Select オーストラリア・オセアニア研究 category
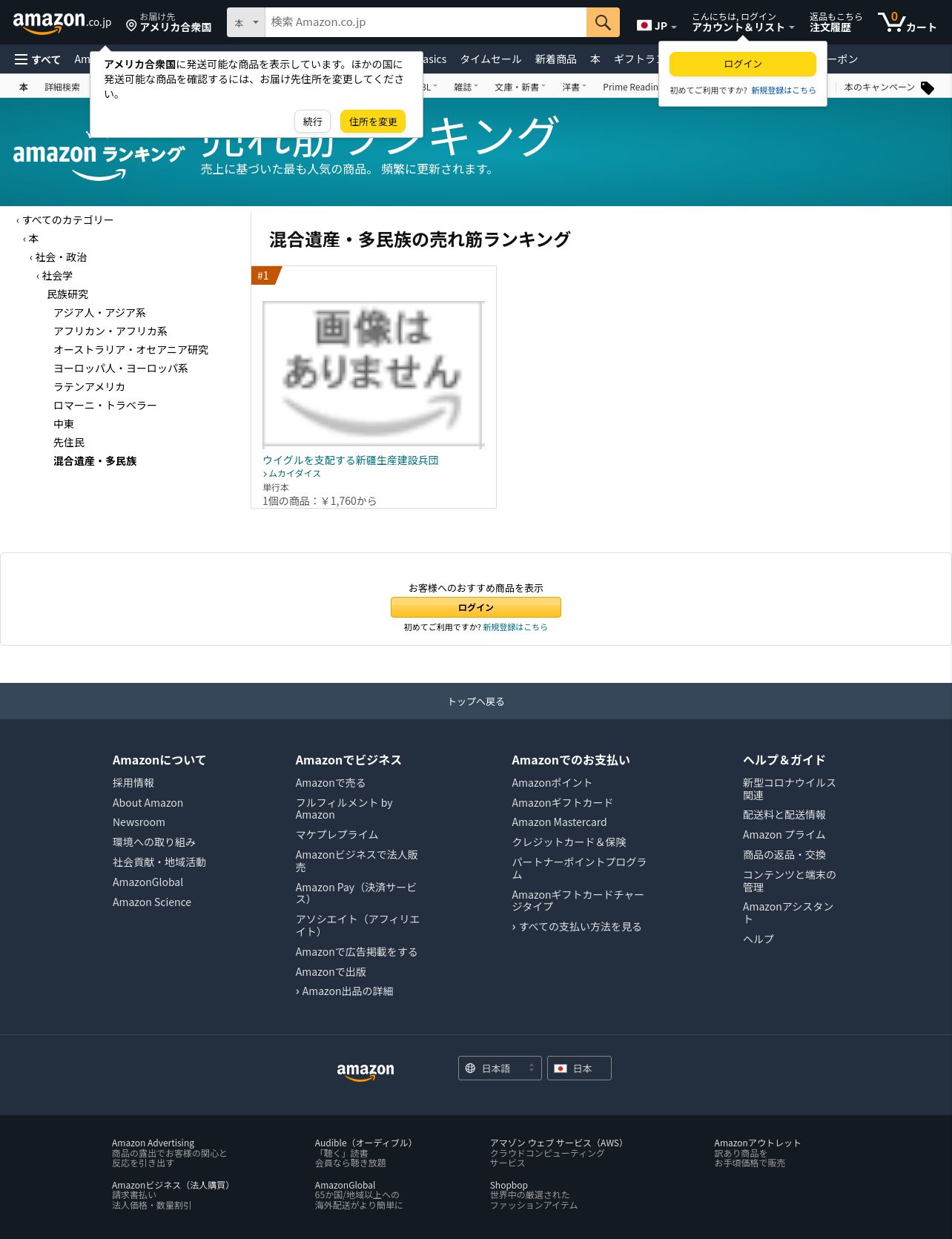 [x=130, y=350]
